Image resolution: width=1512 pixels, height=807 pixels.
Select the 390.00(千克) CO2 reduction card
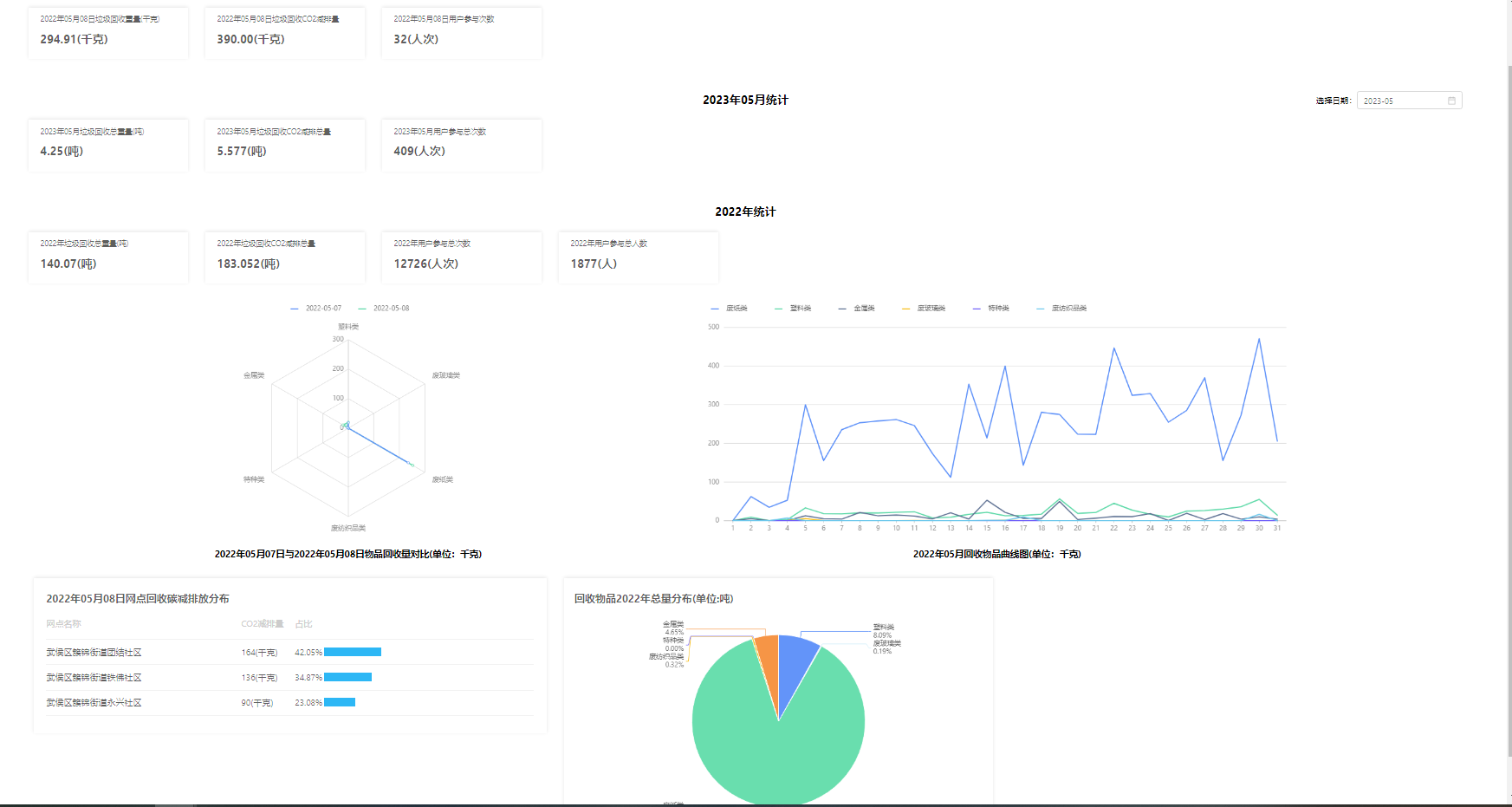[285, 33]
